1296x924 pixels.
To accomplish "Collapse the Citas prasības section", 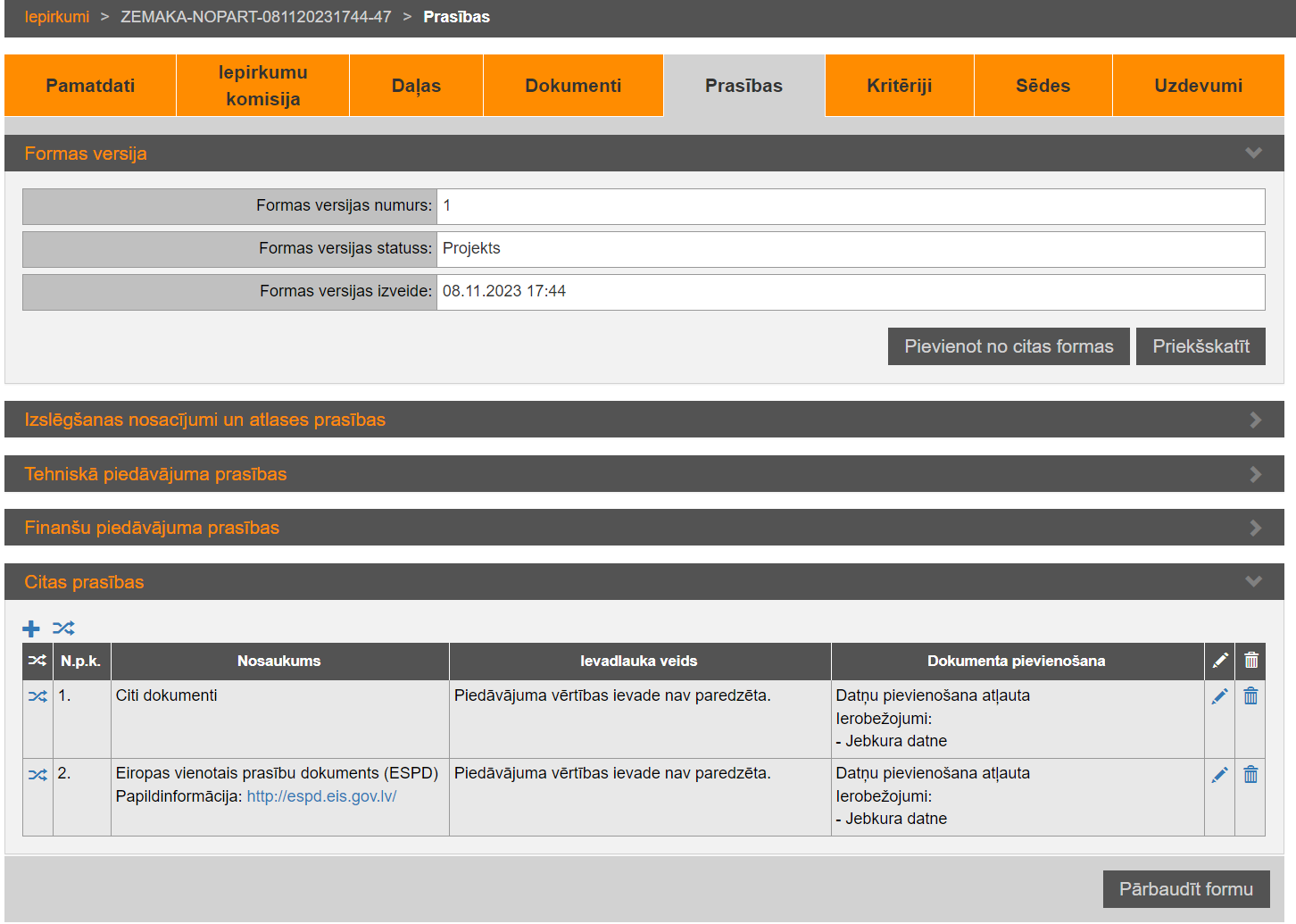I will click(1253, 582).
